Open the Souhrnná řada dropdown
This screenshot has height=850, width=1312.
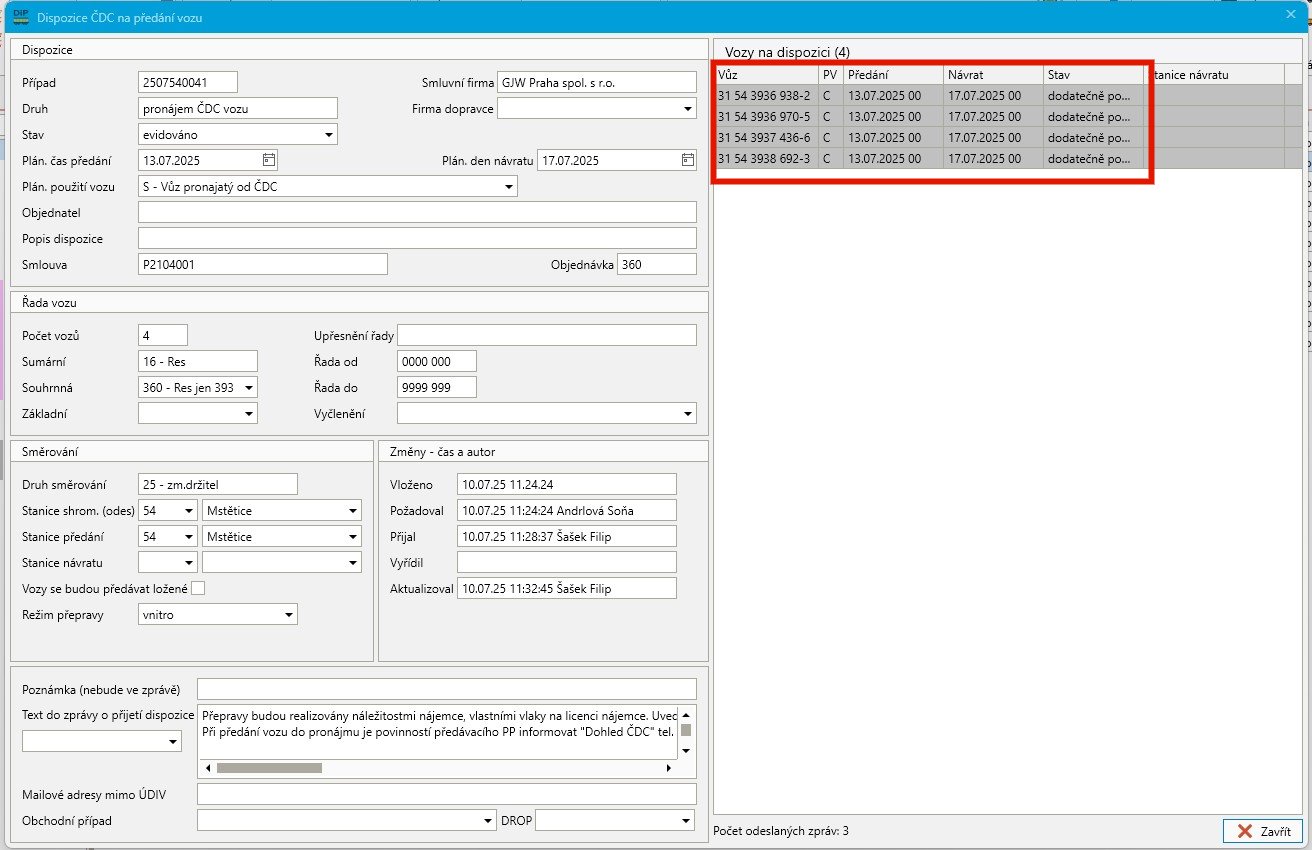point(248,387)
